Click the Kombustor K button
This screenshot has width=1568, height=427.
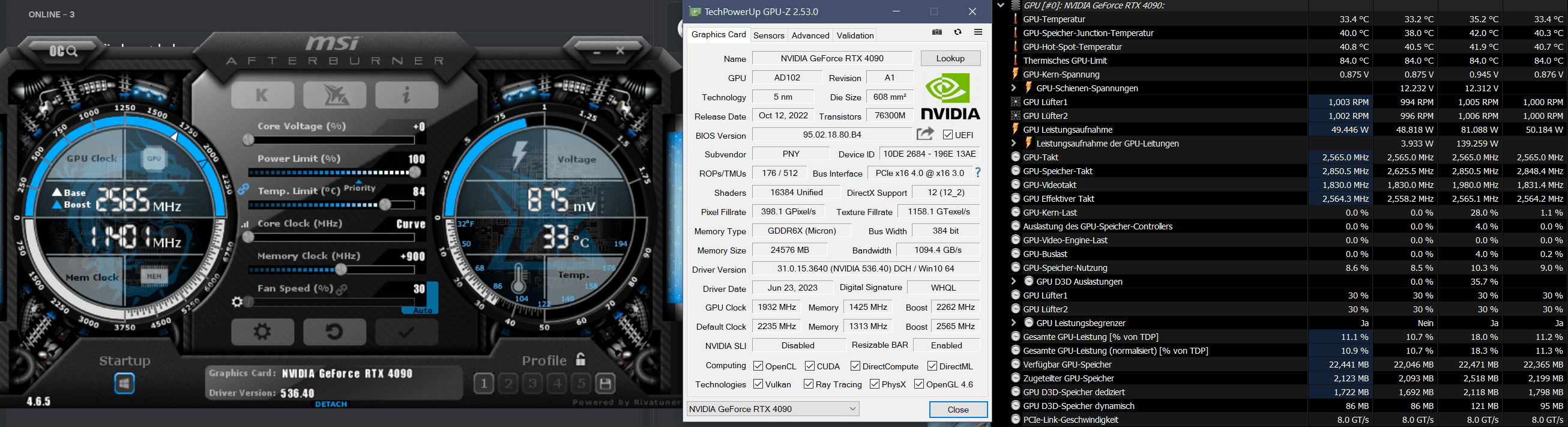262,95
